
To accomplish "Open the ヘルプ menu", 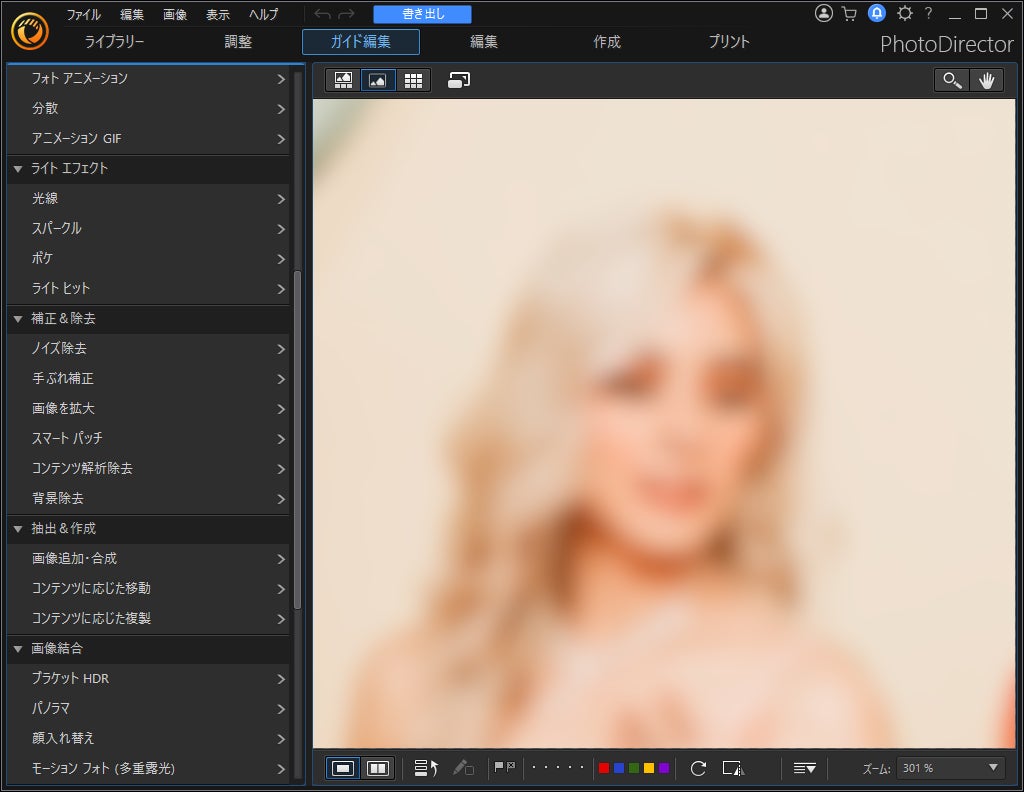I will click(263, 14).
